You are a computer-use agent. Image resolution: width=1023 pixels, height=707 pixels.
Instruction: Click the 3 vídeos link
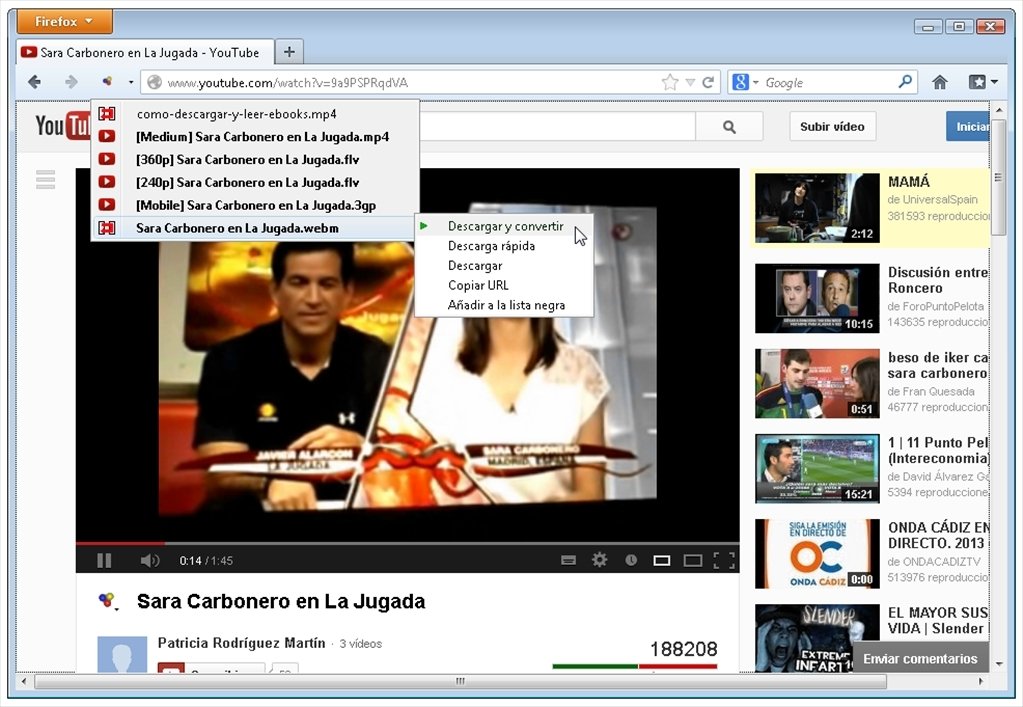[360, 644]
